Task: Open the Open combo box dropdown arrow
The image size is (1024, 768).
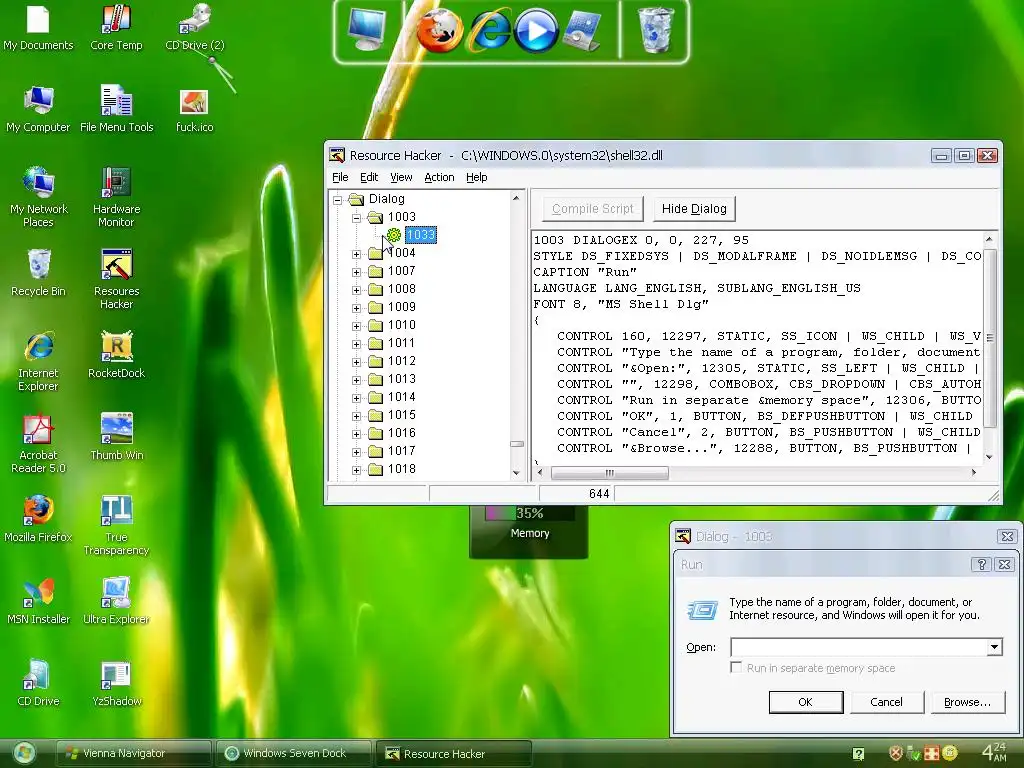Action: [x=994, y=647]
